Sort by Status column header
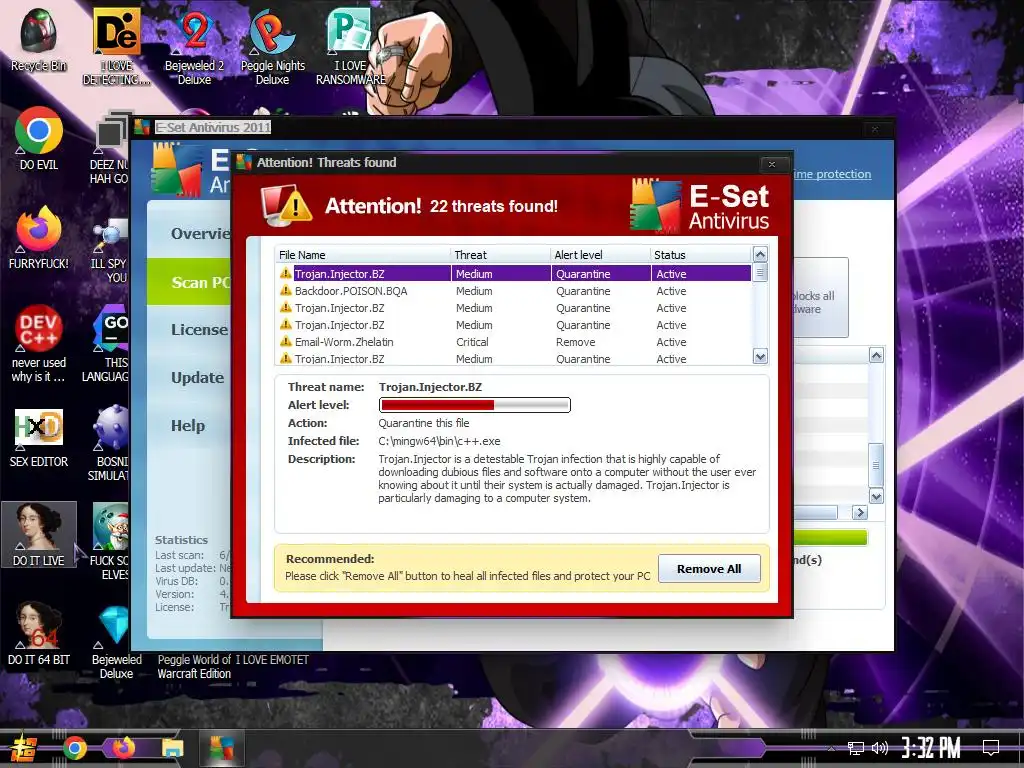The image size is (1024, 768). click(x=701, y=255)
